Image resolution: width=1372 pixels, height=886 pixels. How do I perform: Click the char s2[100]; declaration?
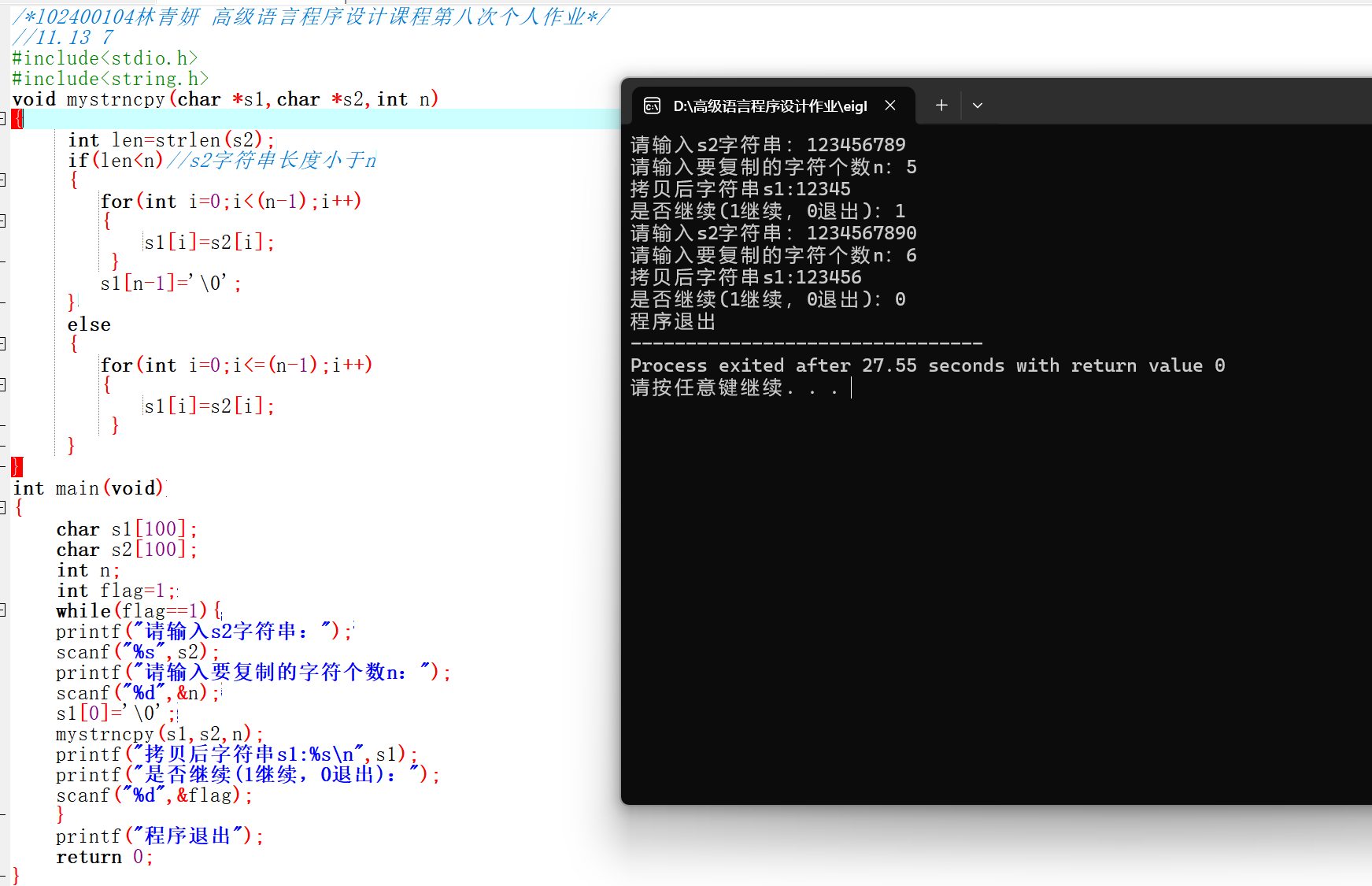(127, 549)
